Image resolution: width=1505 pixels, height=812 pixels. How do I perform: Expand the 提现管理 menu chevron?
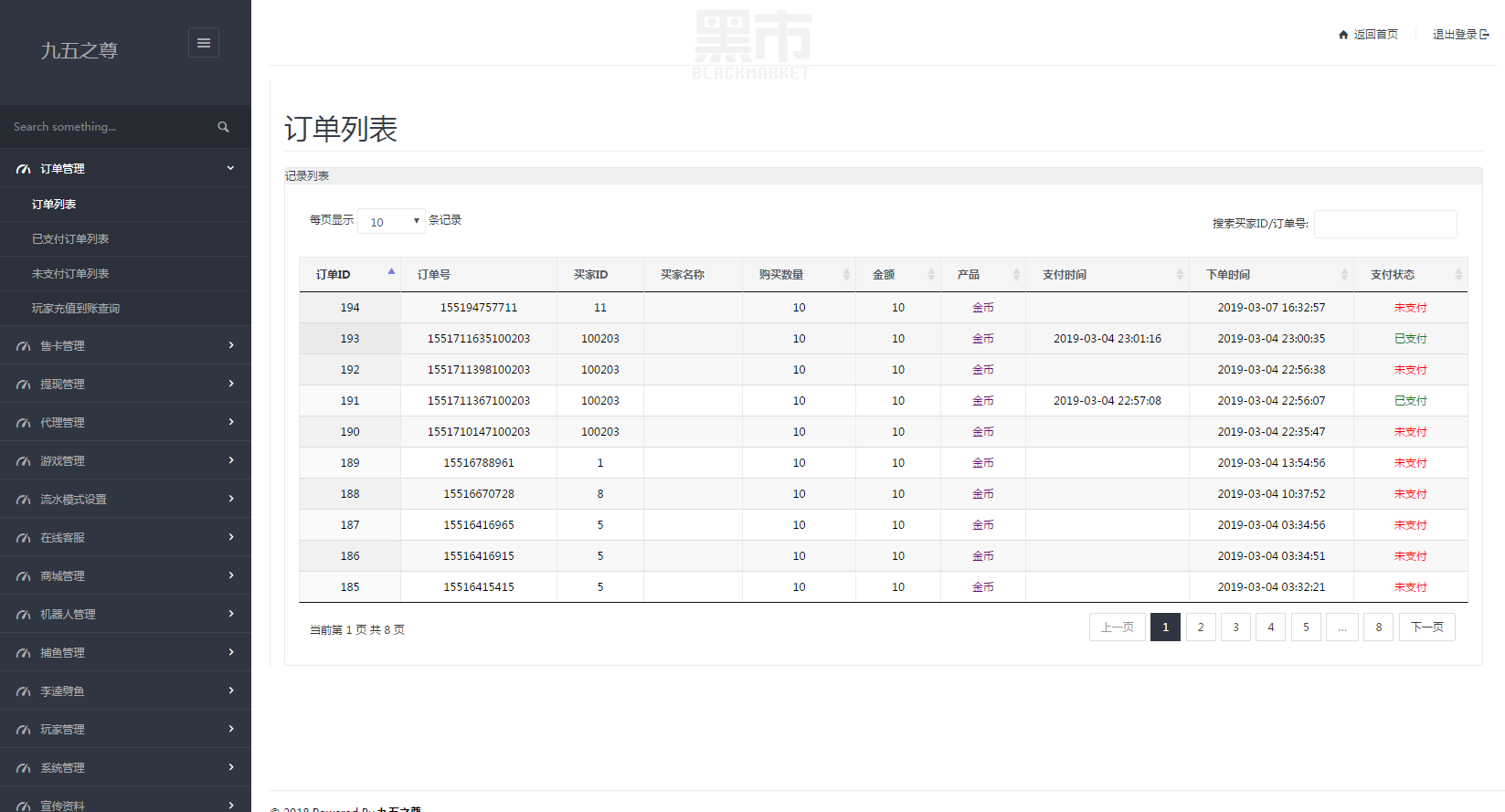231,384
